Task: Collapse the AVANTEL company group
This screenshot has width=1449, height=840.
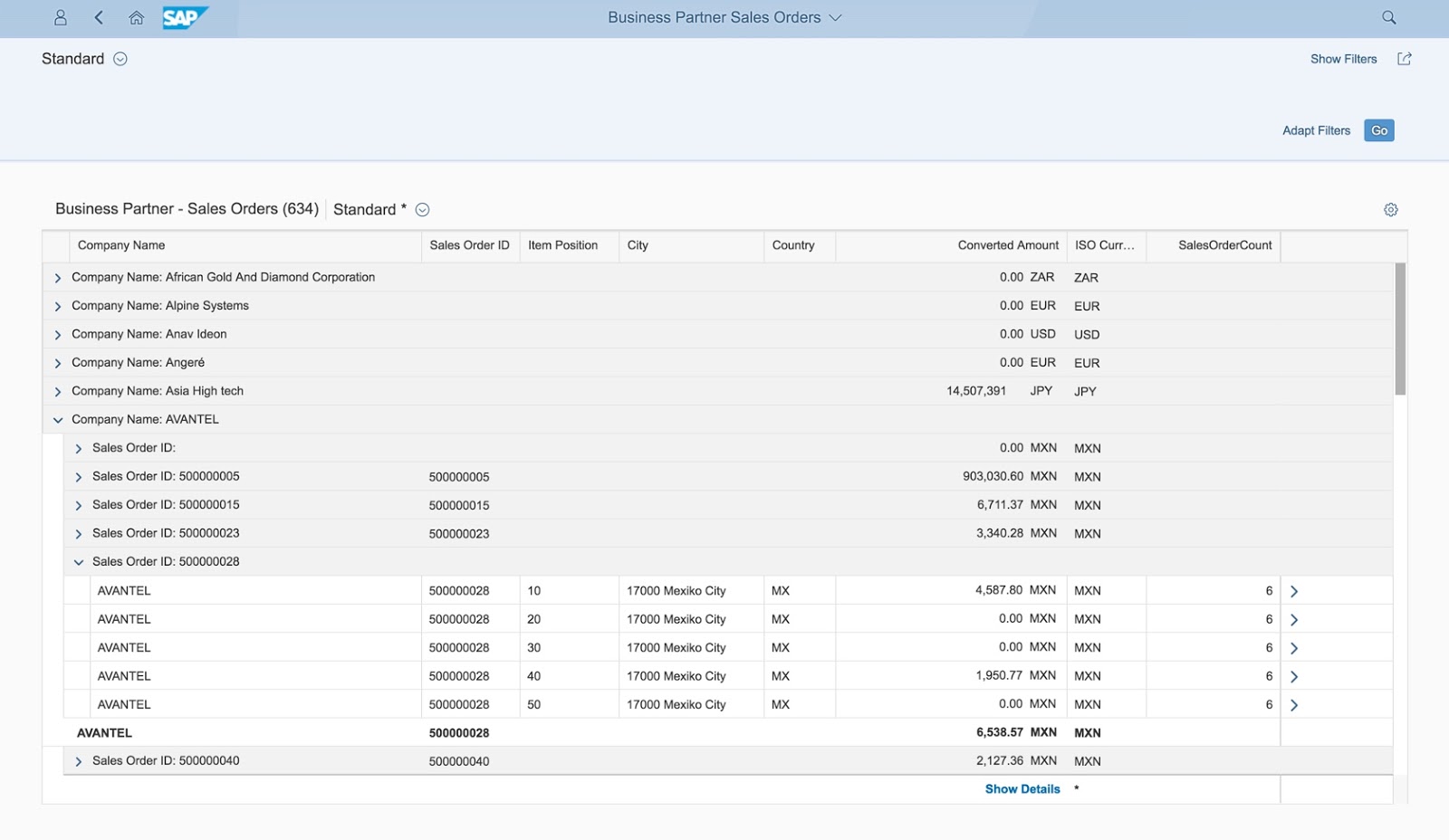Action: point(58,419)
